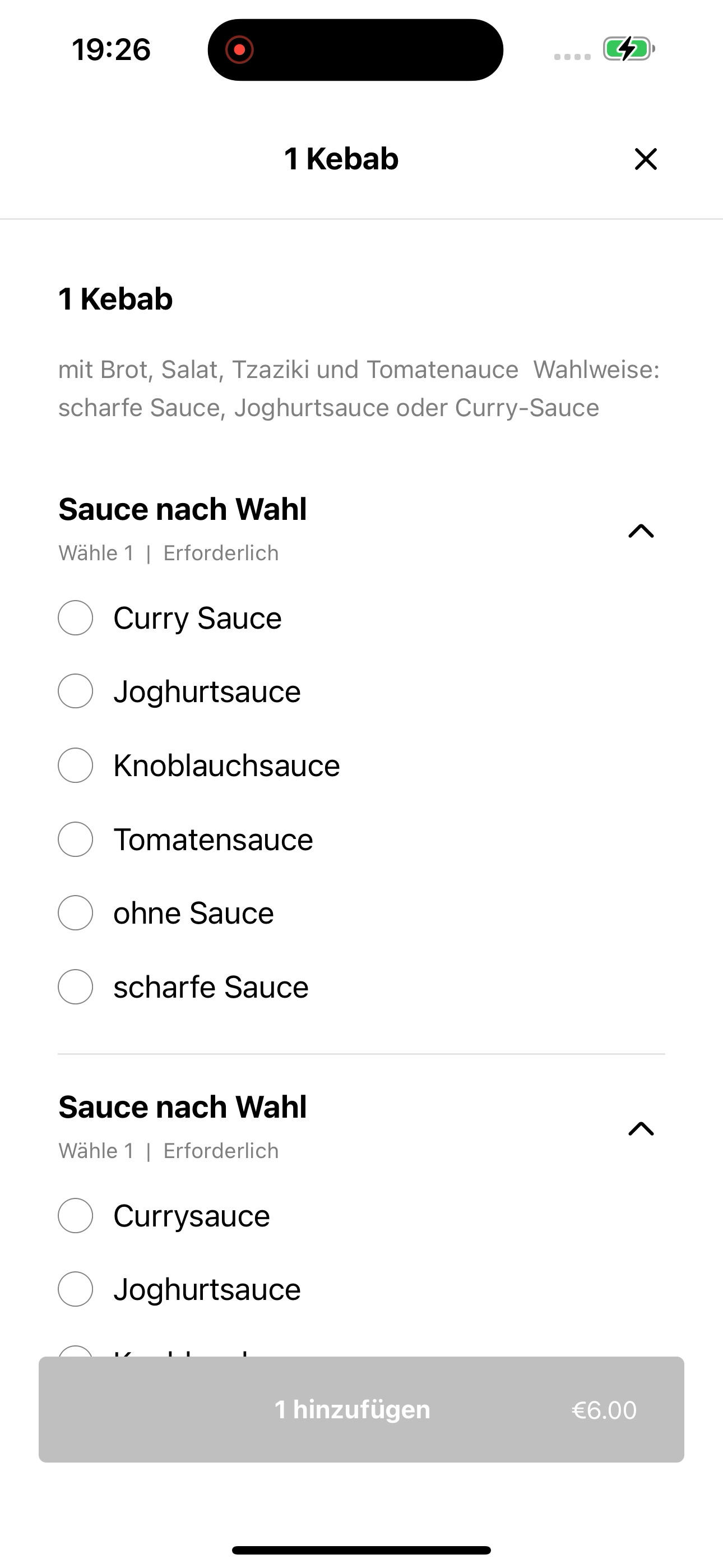Select the Knoblauchsauce option
Image resolution: width=723 pixels, height=1568 pixels.
pyautogui.click(x=76, y=765)
